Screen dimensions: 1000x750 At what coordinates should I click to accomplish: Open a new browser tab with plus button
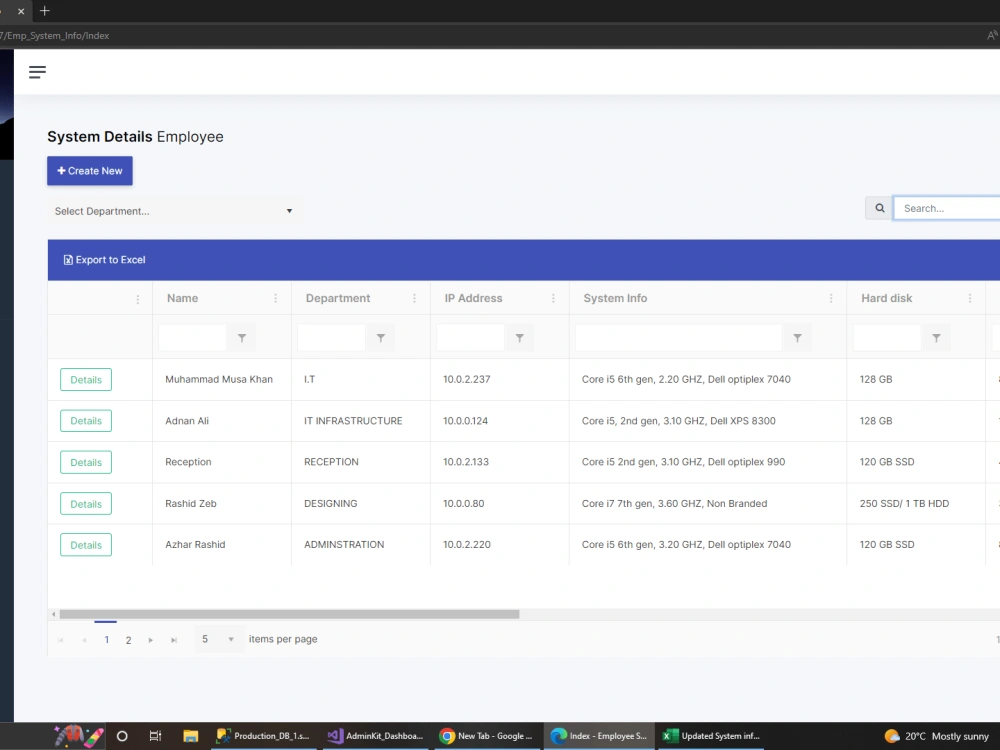[44, 11]
